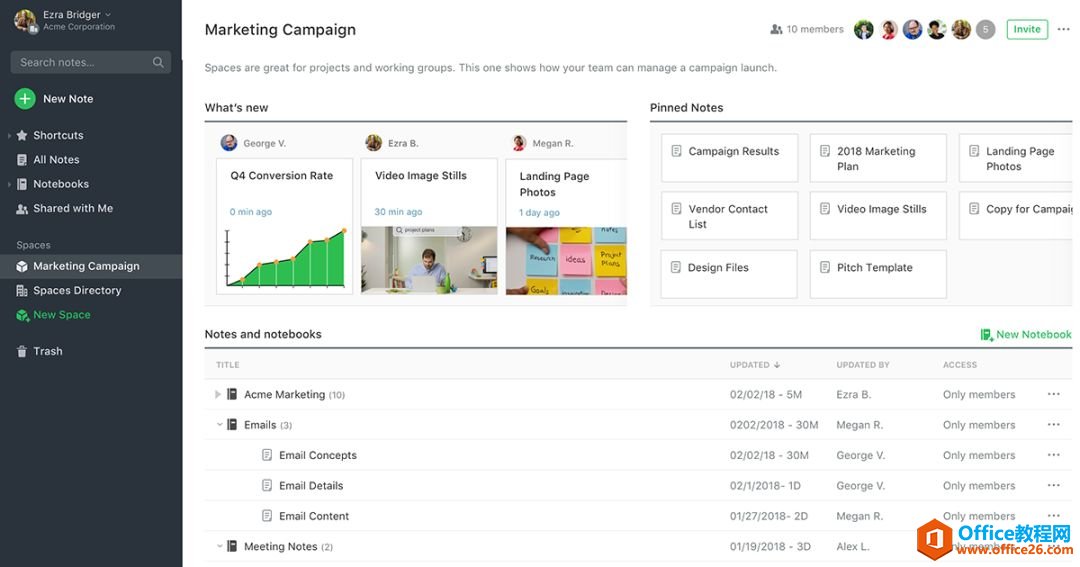Open the 2018 Marketing Plan pinned note

point(878,158)
